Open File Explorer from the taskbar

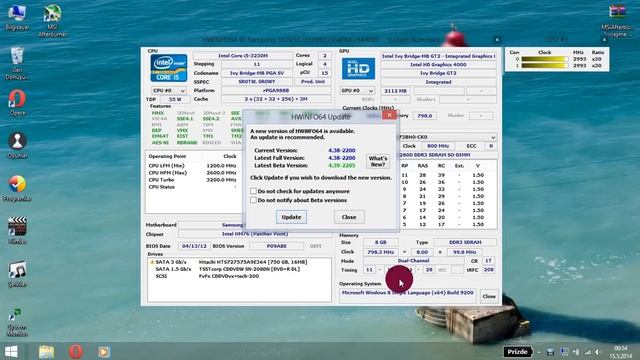point(47,351)
